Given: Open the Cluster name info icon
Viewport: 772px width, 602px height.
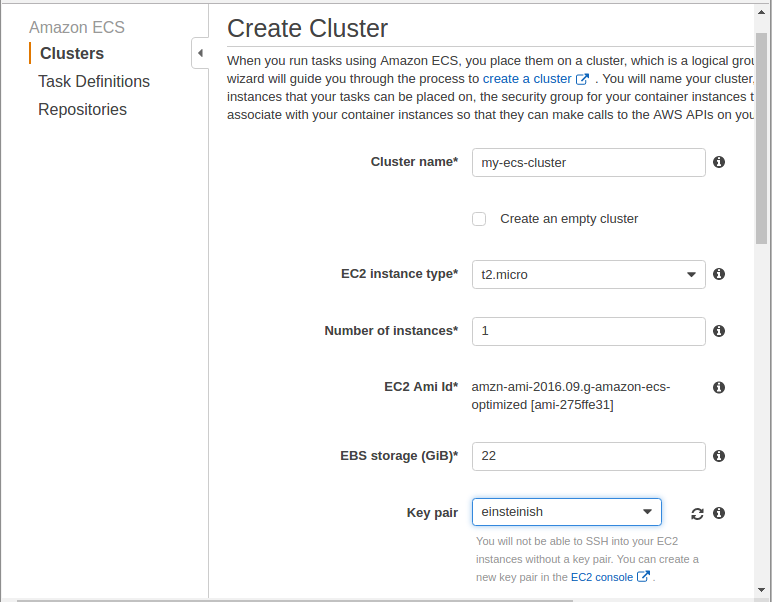Looking at the screenshot, I should point(719,162).
